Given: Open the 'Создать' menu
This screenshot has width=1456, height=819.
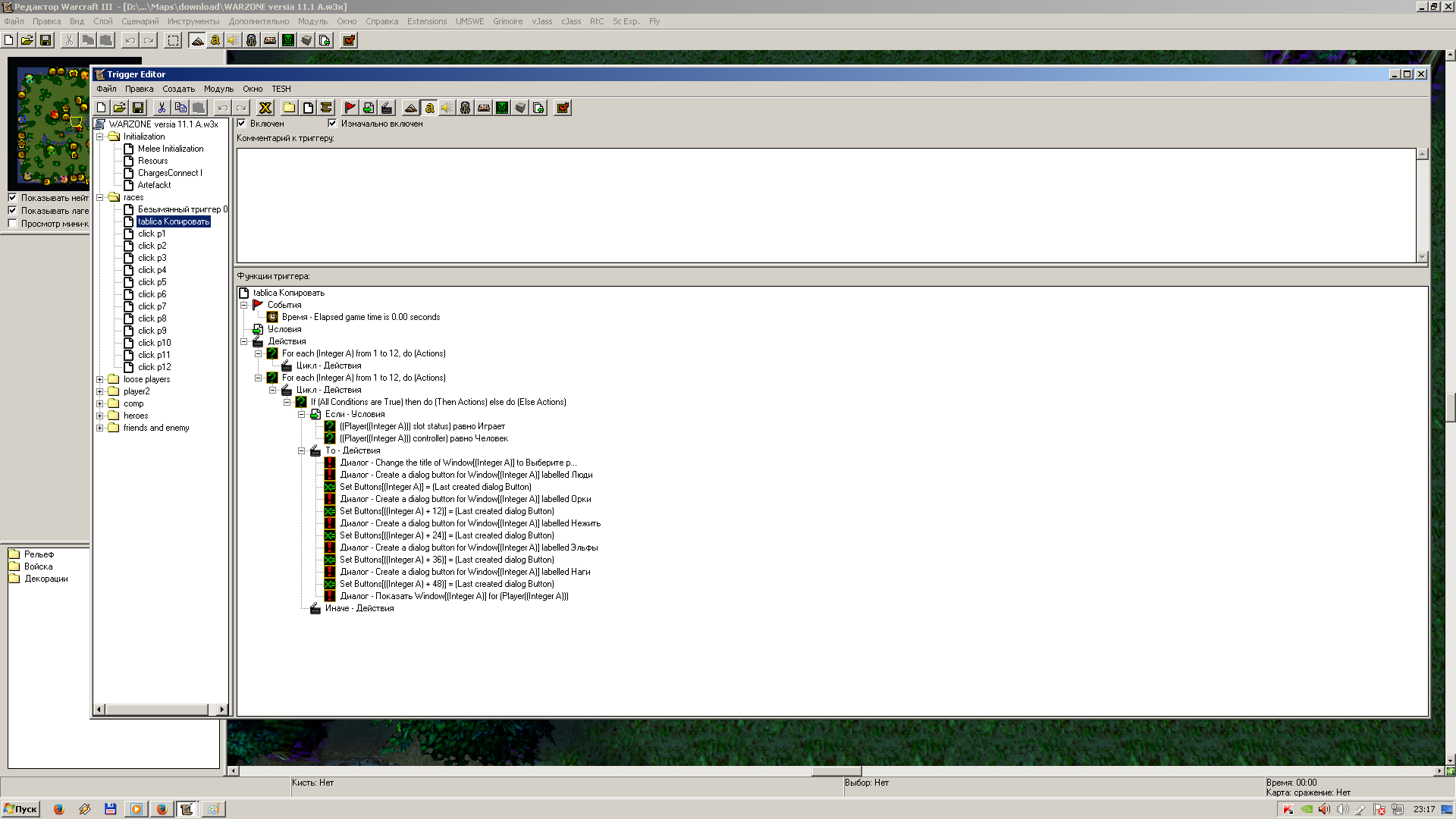Looking at the screenshot, I should (x=178, y=89).
